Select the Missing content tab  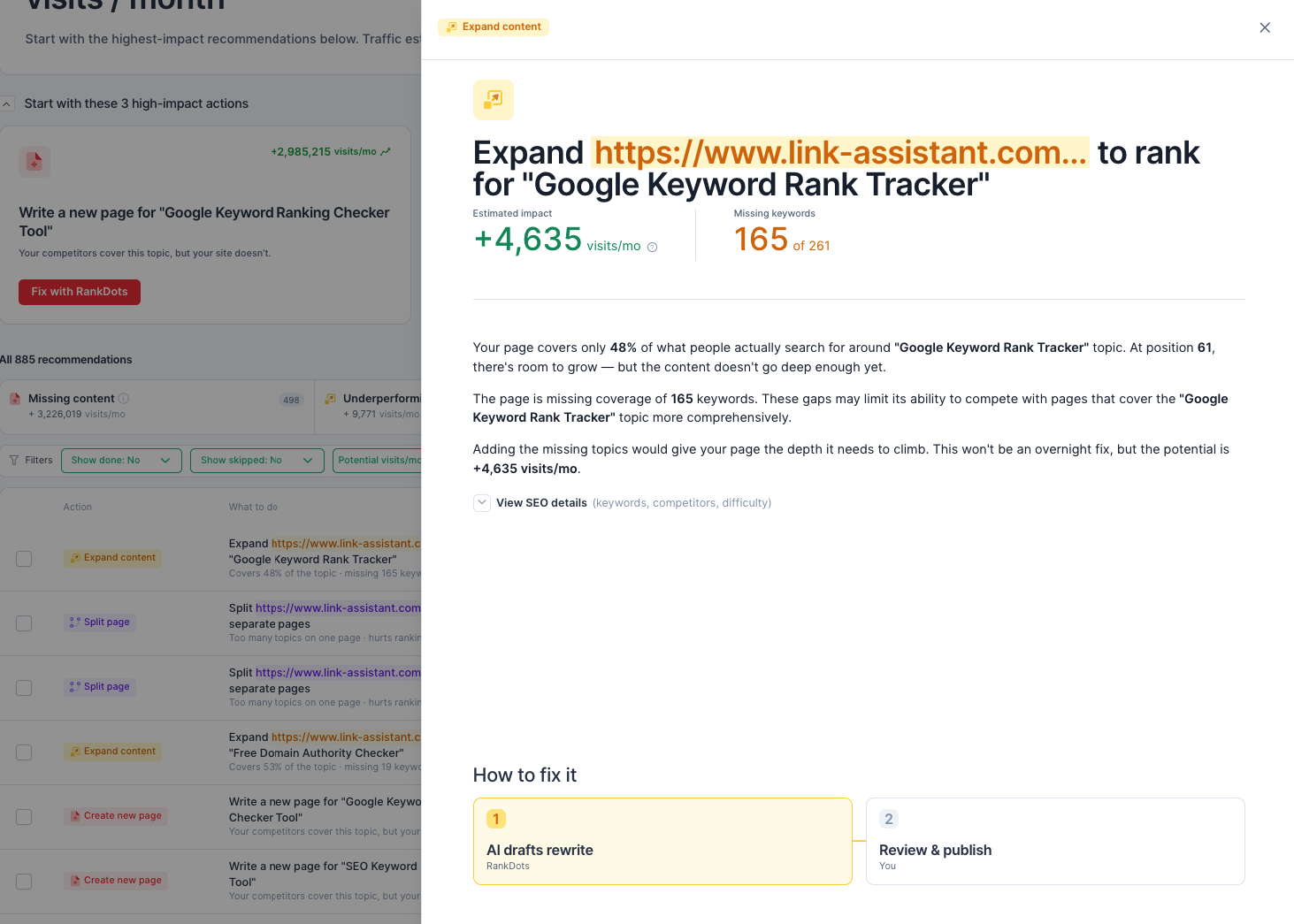coord(157,407)
